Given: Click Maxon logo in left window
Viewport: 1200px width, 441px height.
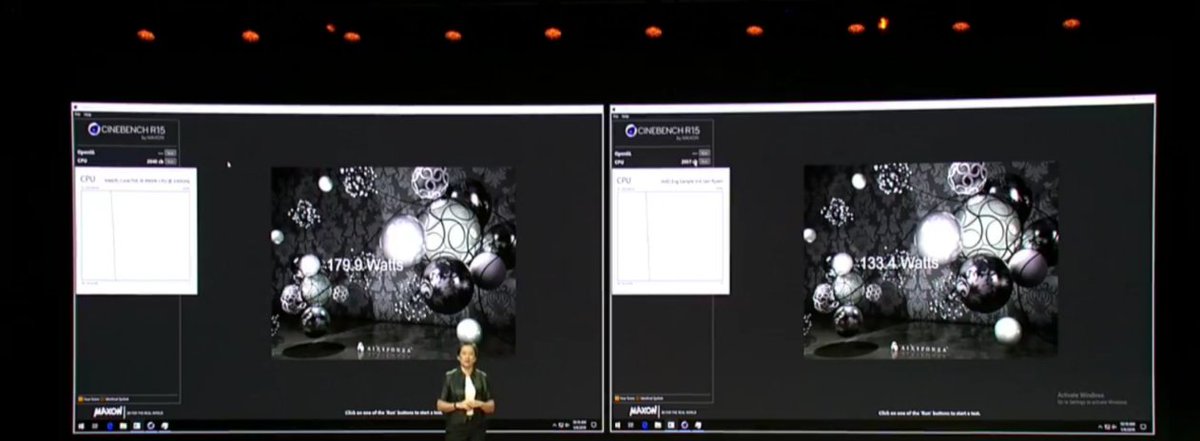Looking at the screenshot, I should coord(108,412).
